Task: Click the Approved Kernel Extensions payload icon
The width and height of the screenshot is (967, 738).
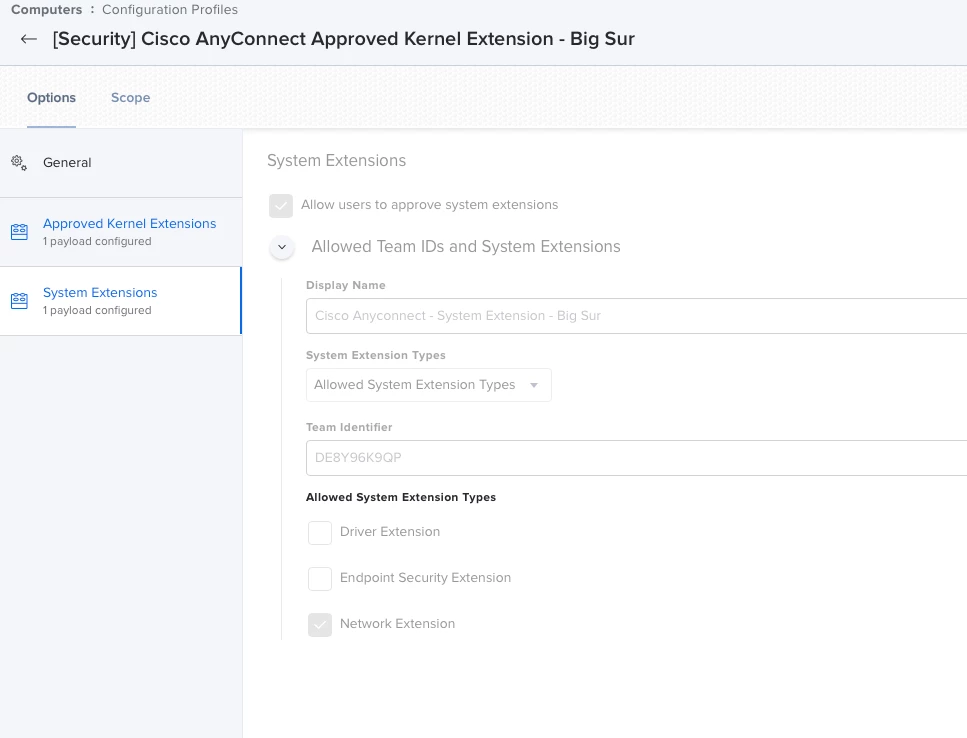Action: click(19, 232)
